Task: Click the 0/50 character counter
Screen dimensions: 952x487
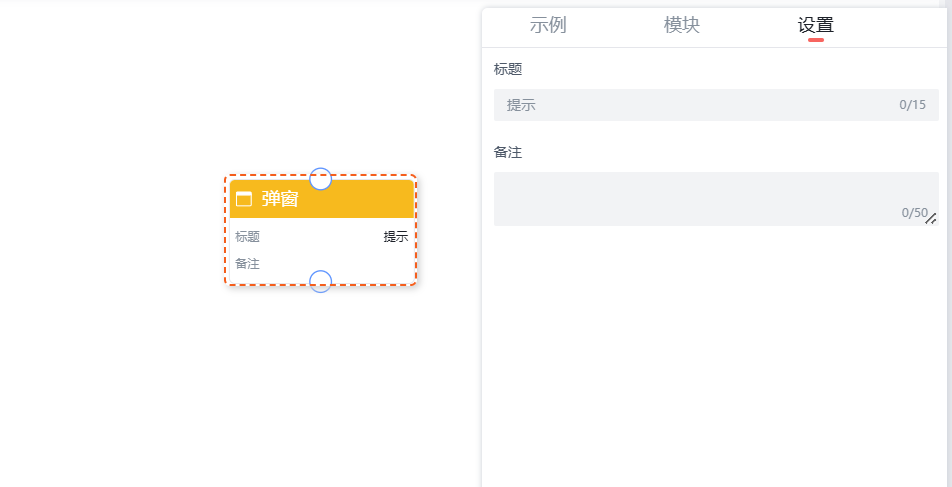Action: [x=914, y=213]
